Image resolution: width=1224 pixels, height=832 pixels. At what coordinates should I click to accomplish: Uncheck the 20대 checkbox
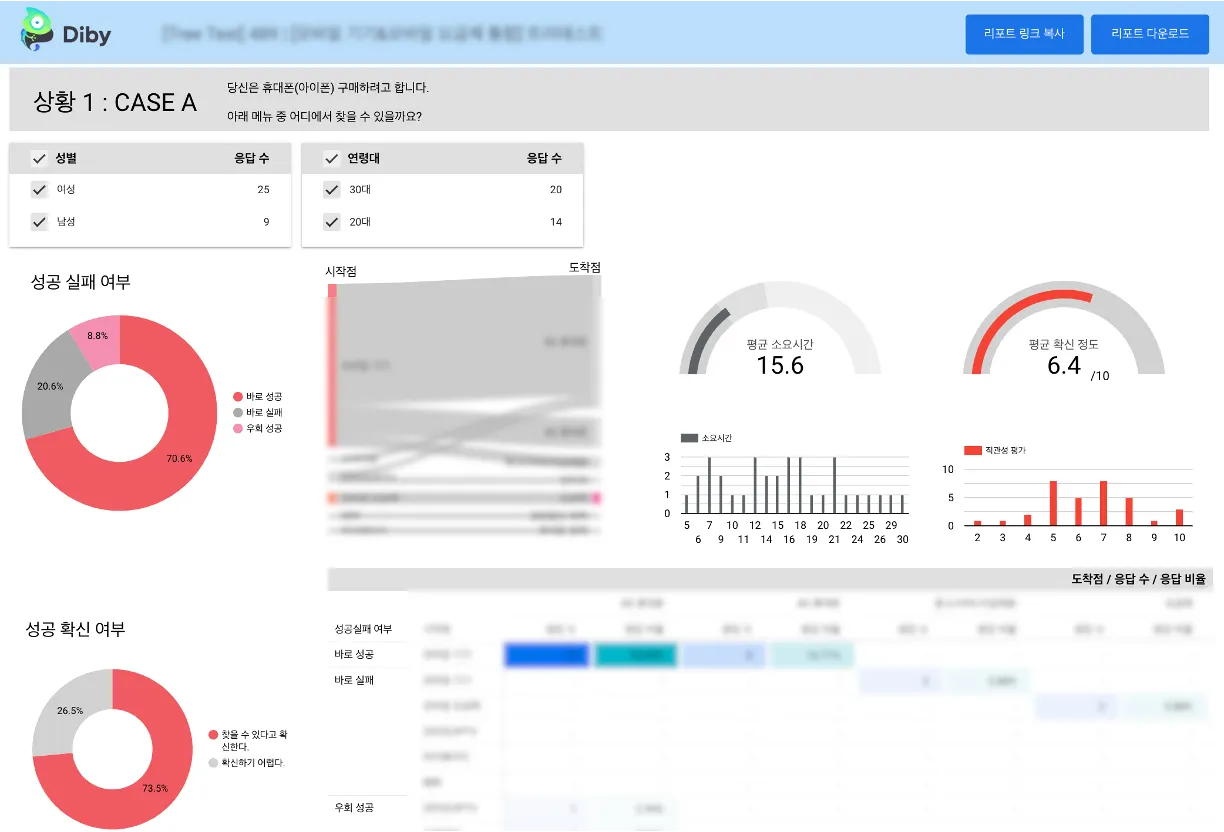tap(332, 222)
